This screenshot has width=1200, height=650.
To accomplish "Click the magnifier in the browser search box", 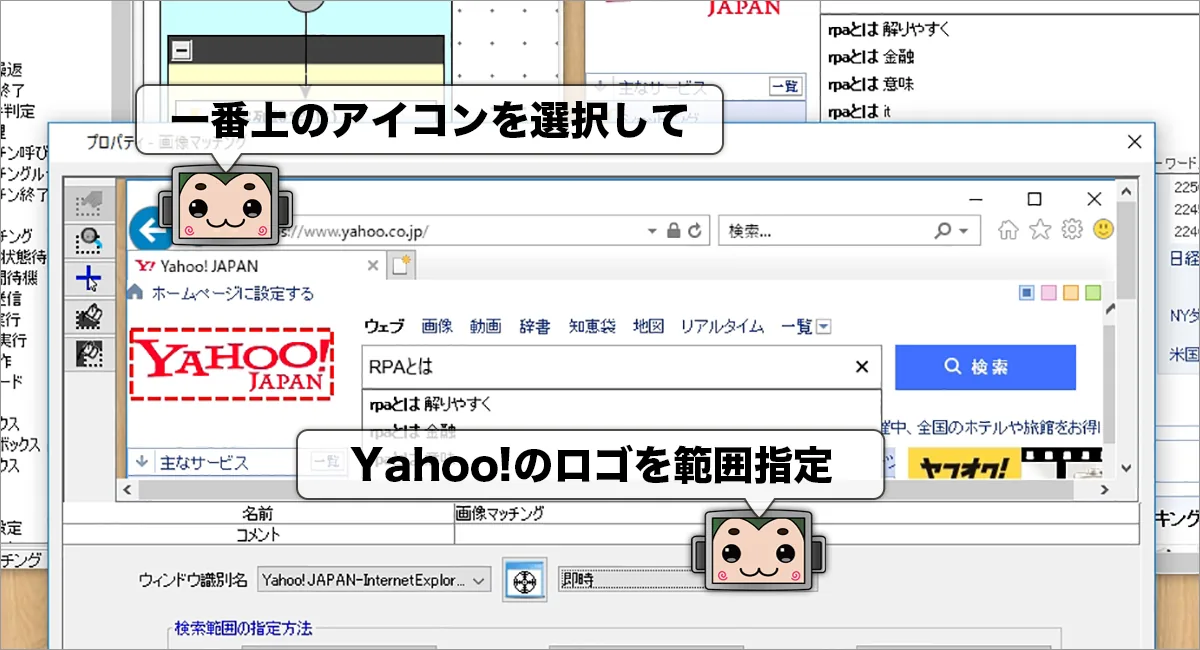I will pyautogui.click(x=943, y=230).
